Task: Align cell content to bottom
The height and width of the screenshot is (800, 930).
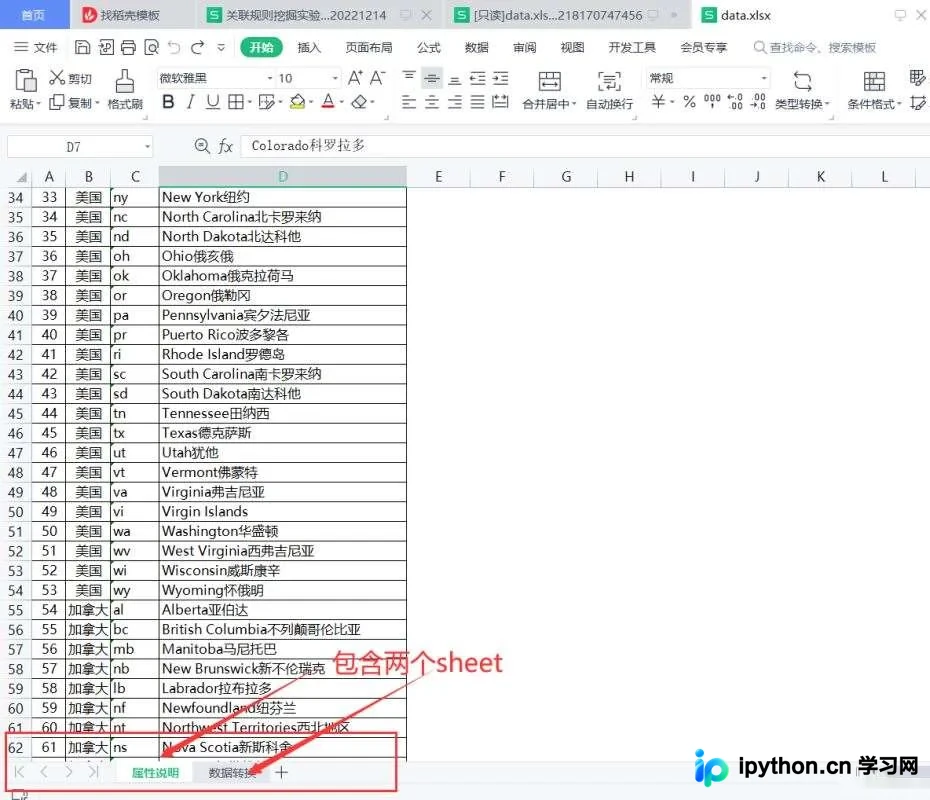Action: 454,79
